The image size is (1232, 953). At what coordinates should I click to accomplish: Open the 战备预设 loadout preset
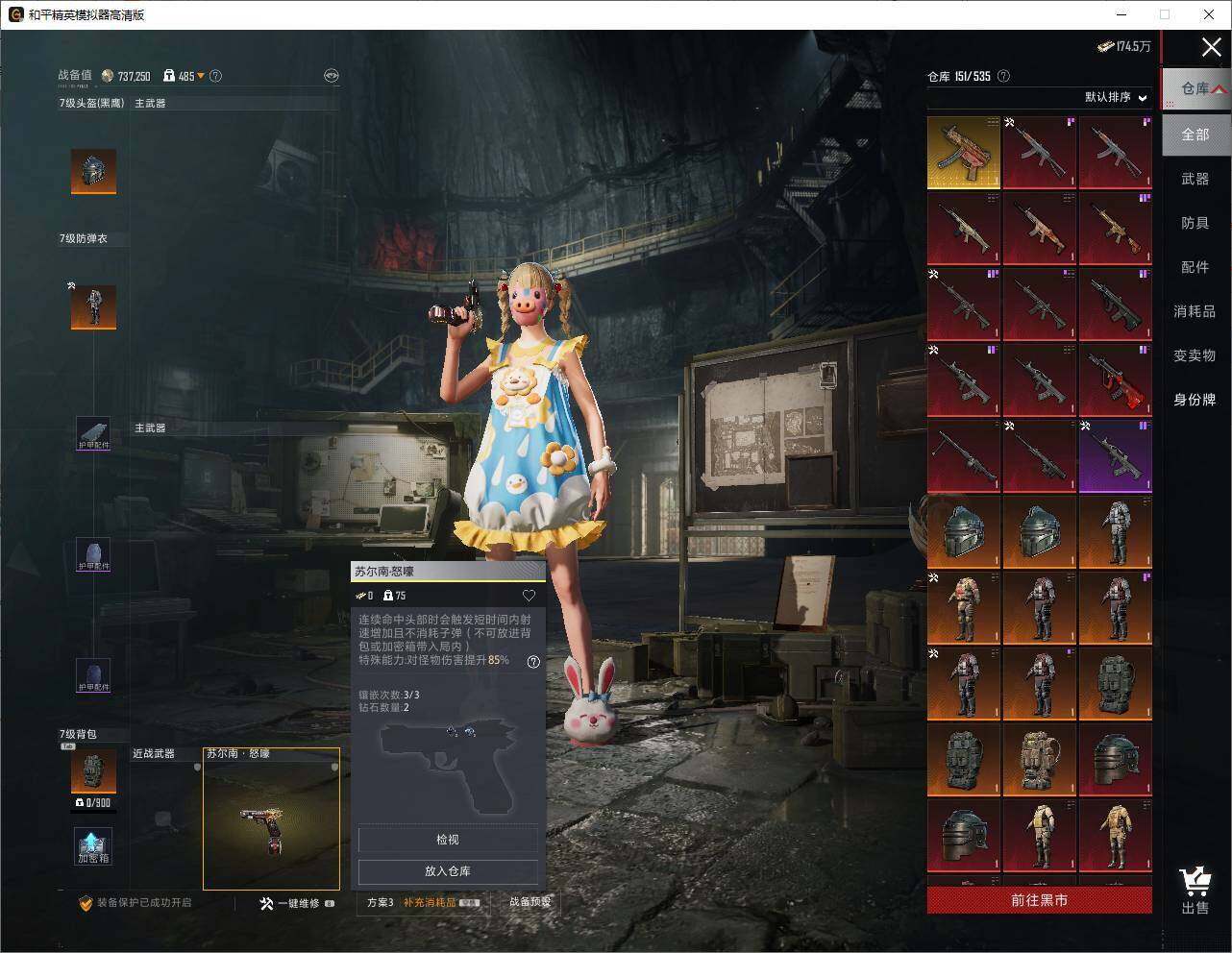pyautogui.click(x=530, y=902)
